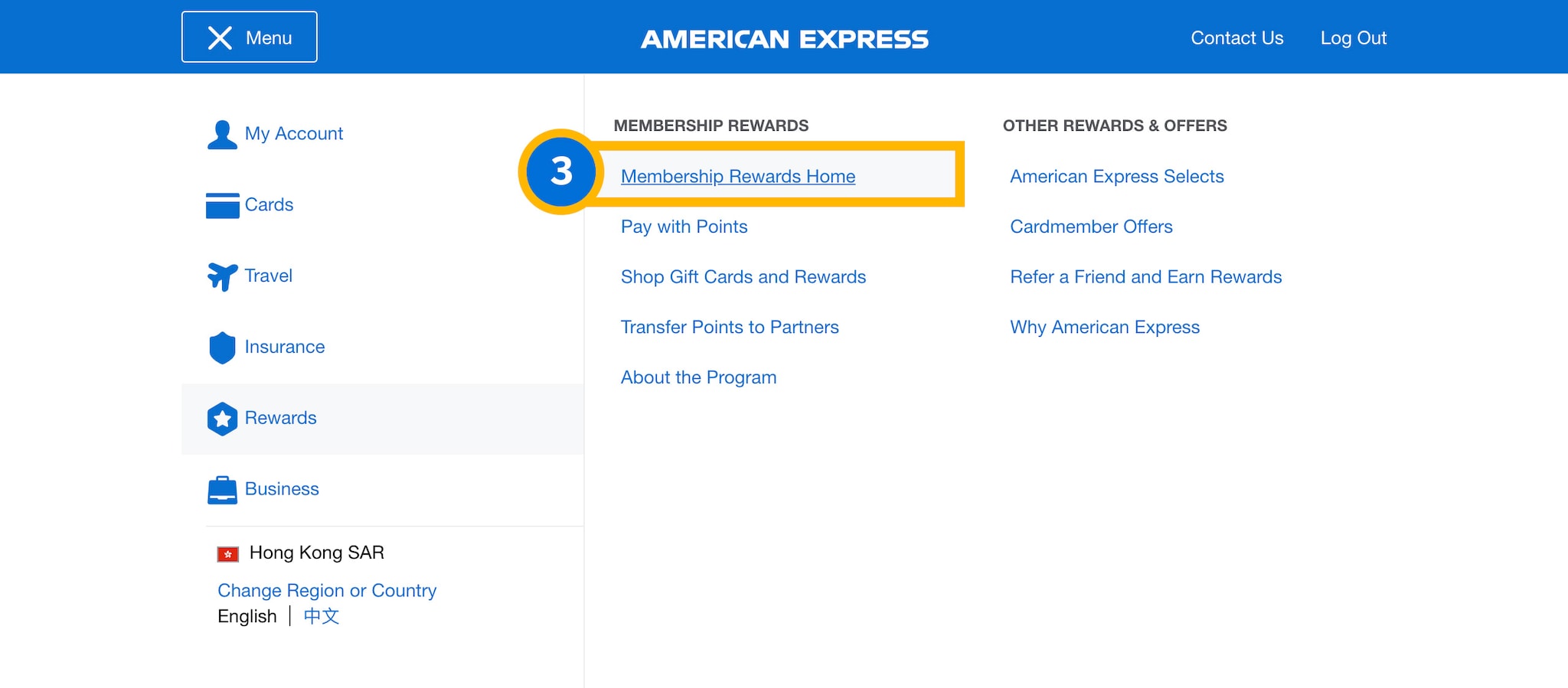This screenshot has height=688, width=1568.
Task: Open Refer a Friend and Earn Rewards
Action: tap(1145, 277)
